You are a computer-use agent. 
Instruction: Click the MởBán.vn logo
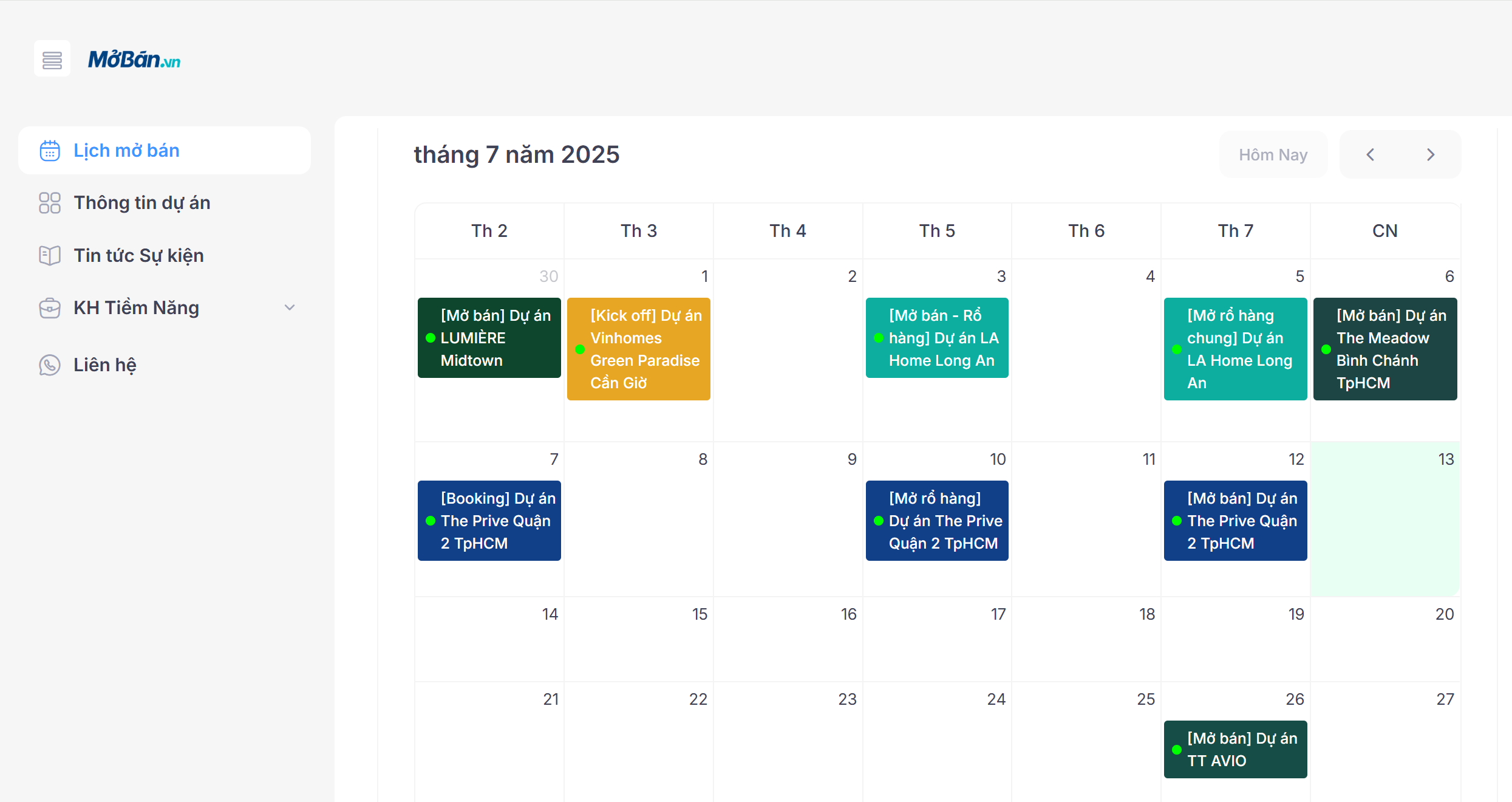[x=134, y=60]
